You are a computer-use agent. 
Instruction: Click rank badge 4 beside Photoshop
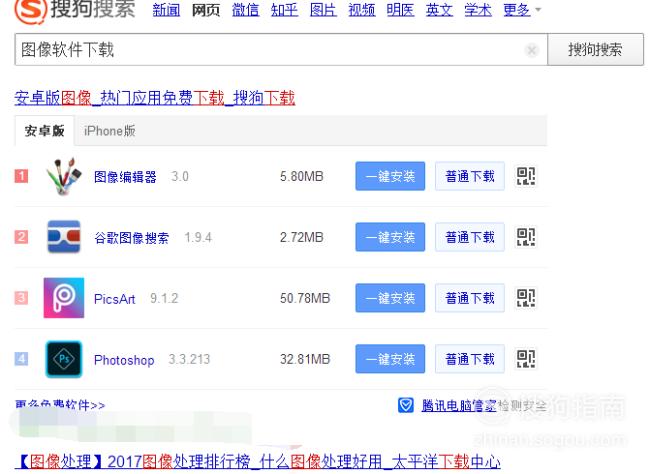tap(21, 359)
